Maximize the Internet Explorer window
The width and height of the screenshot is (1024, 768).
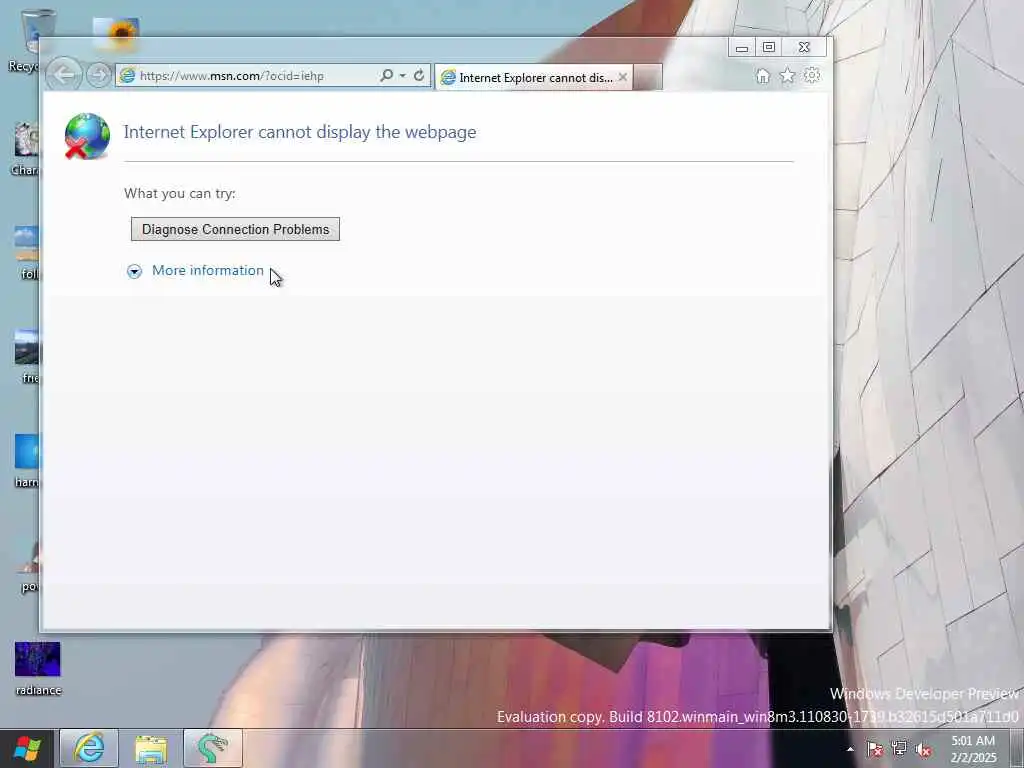(769, 48)
